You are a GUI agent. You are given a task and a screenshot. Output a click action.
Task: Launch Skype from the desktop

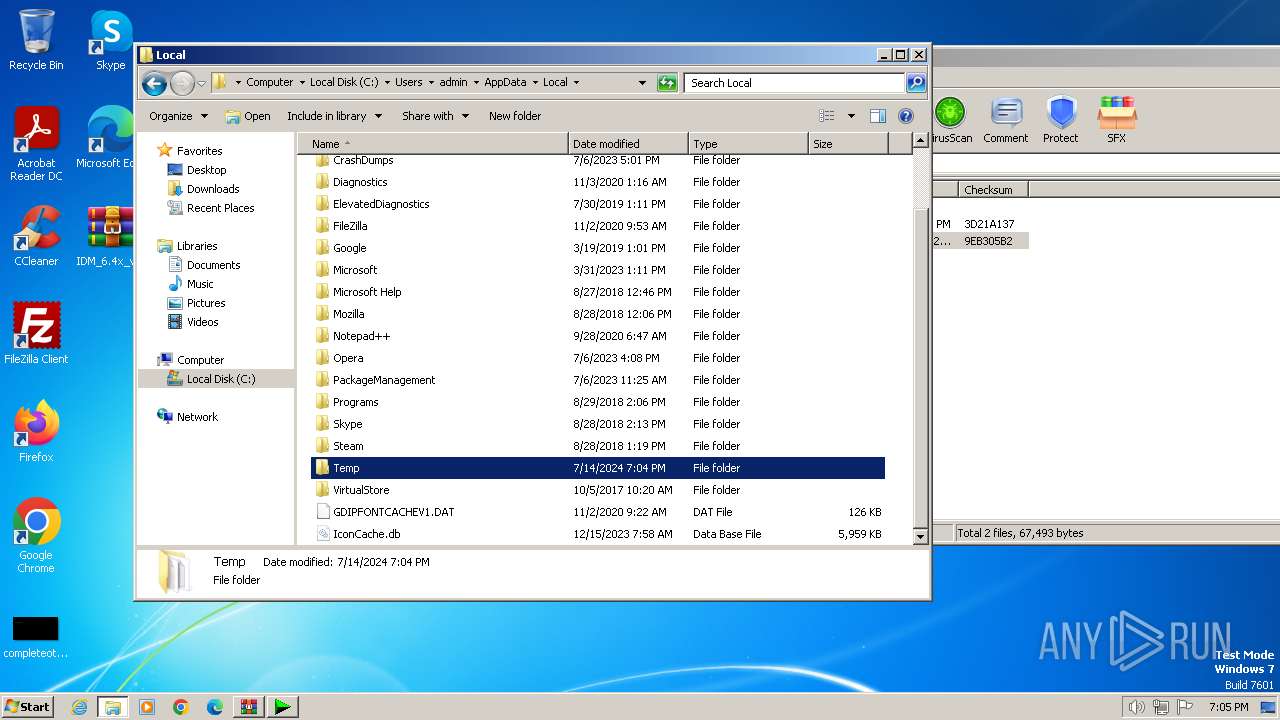click(110, 40)
